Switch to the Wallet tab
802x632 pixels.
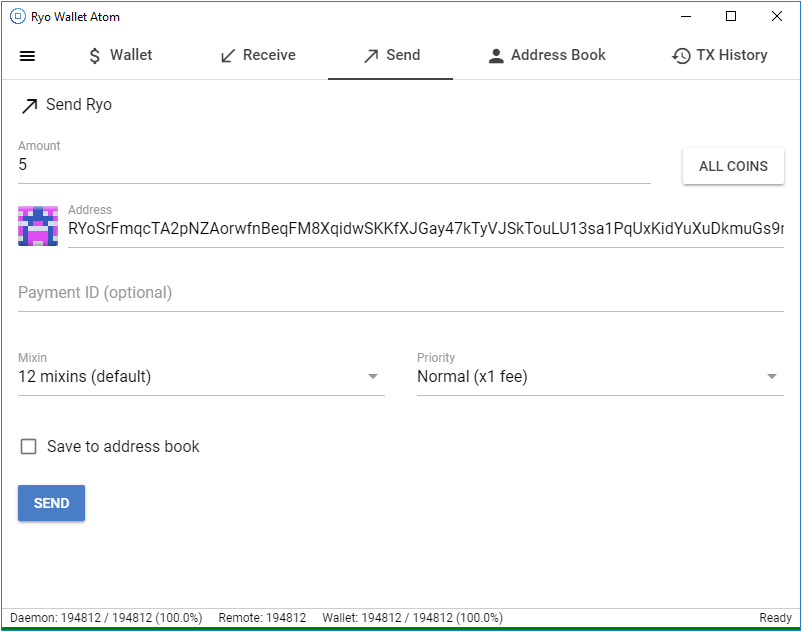click(120, 55)
